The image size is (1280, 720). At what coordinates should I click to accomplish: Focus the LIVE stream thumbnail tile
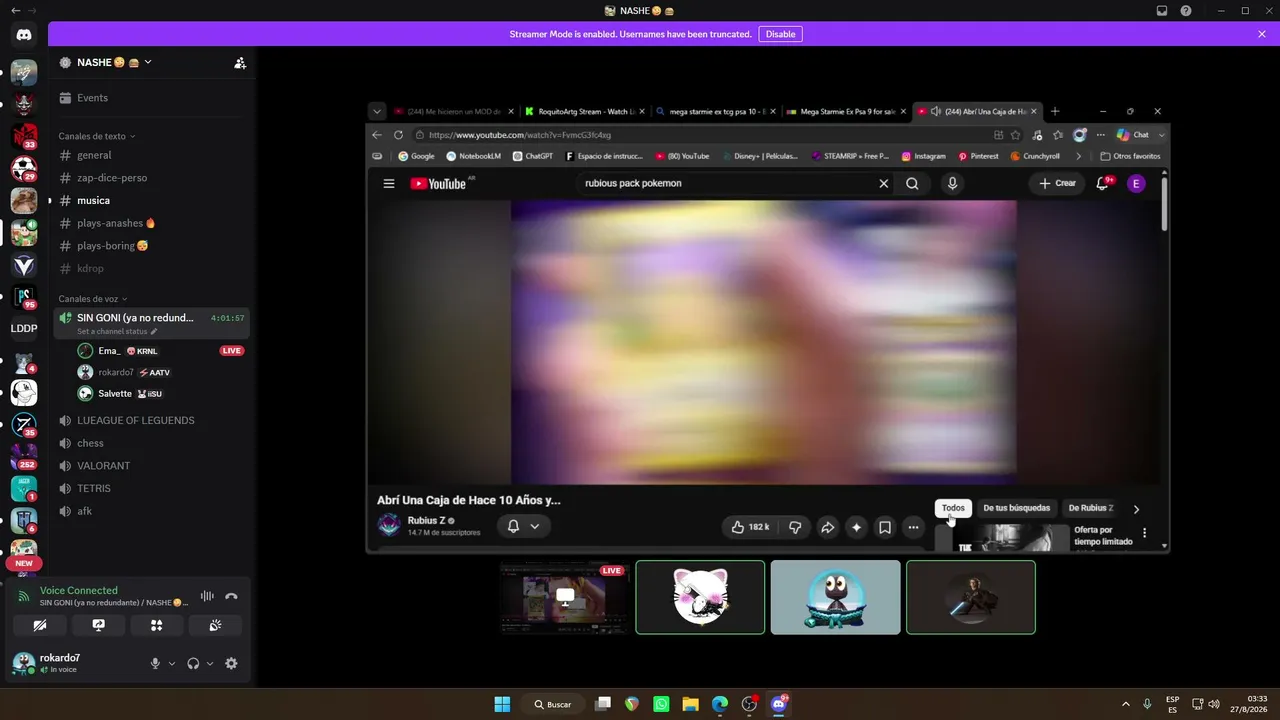[x=565, y=597]
